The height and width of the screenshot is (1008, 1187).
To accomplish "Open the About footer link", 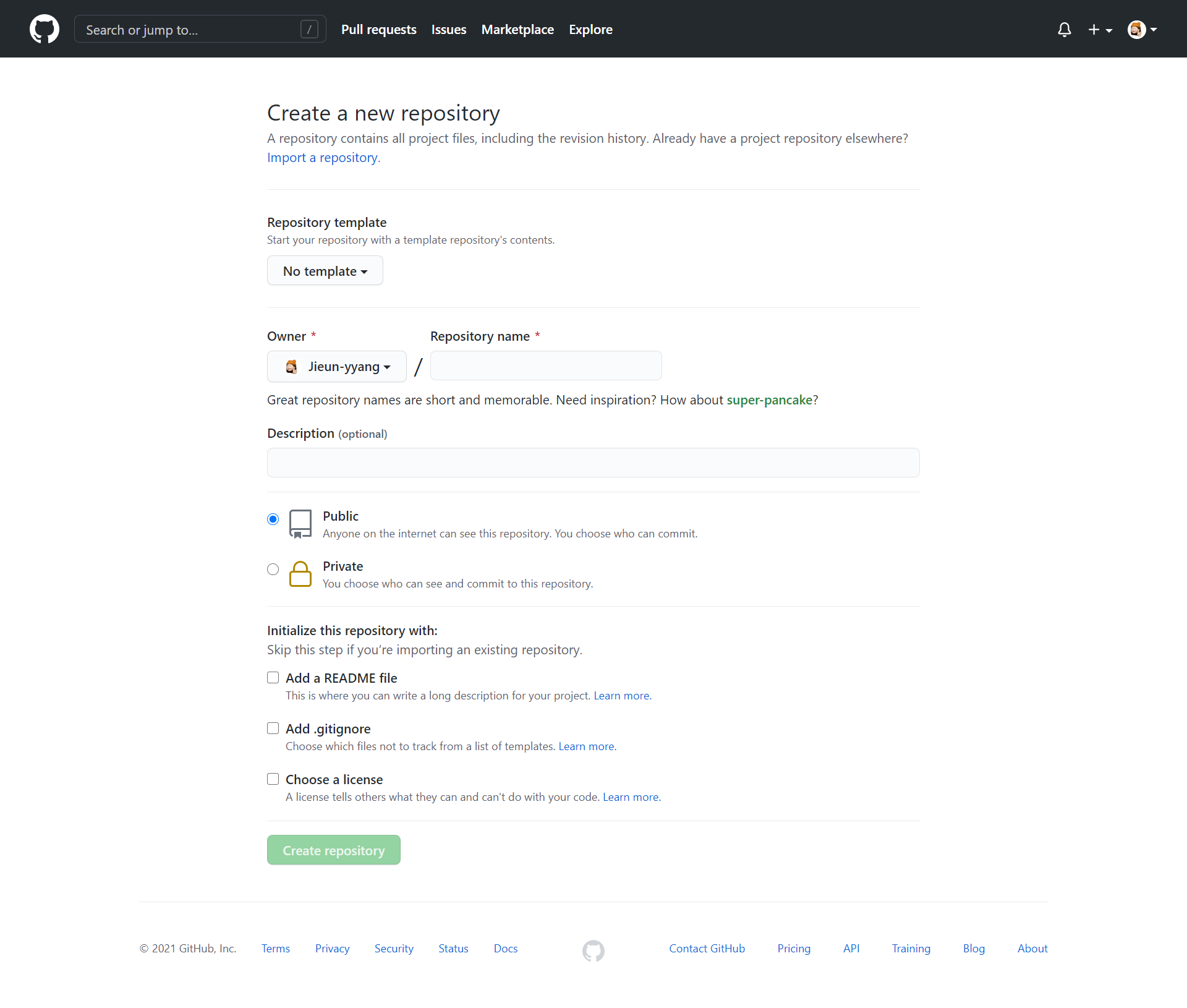I will pos(1032,949).
